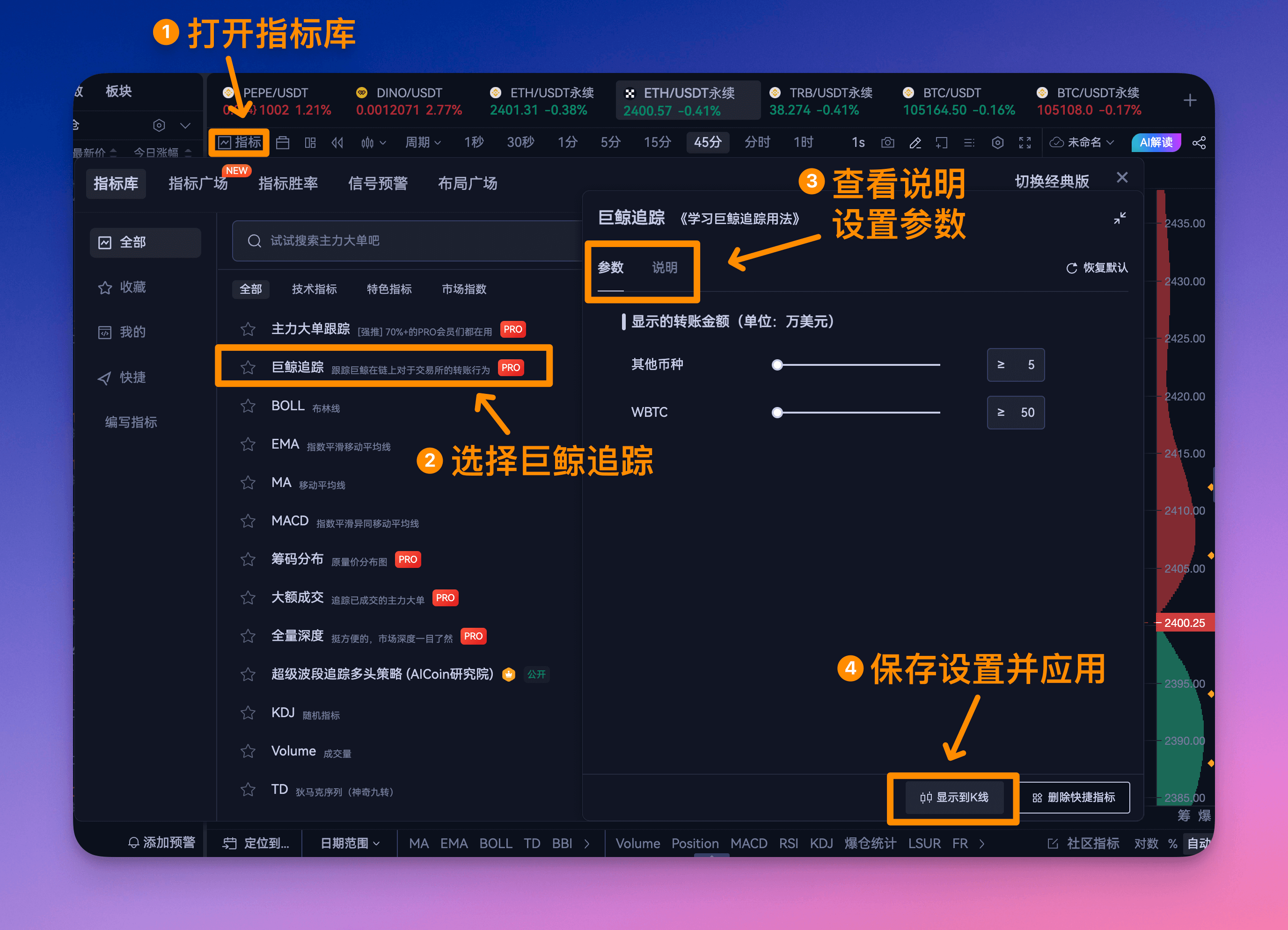Take a screenshot with the camera icon
This screenshot has width=1288, height=930.
pyautogui.click(x=888, y=143)
